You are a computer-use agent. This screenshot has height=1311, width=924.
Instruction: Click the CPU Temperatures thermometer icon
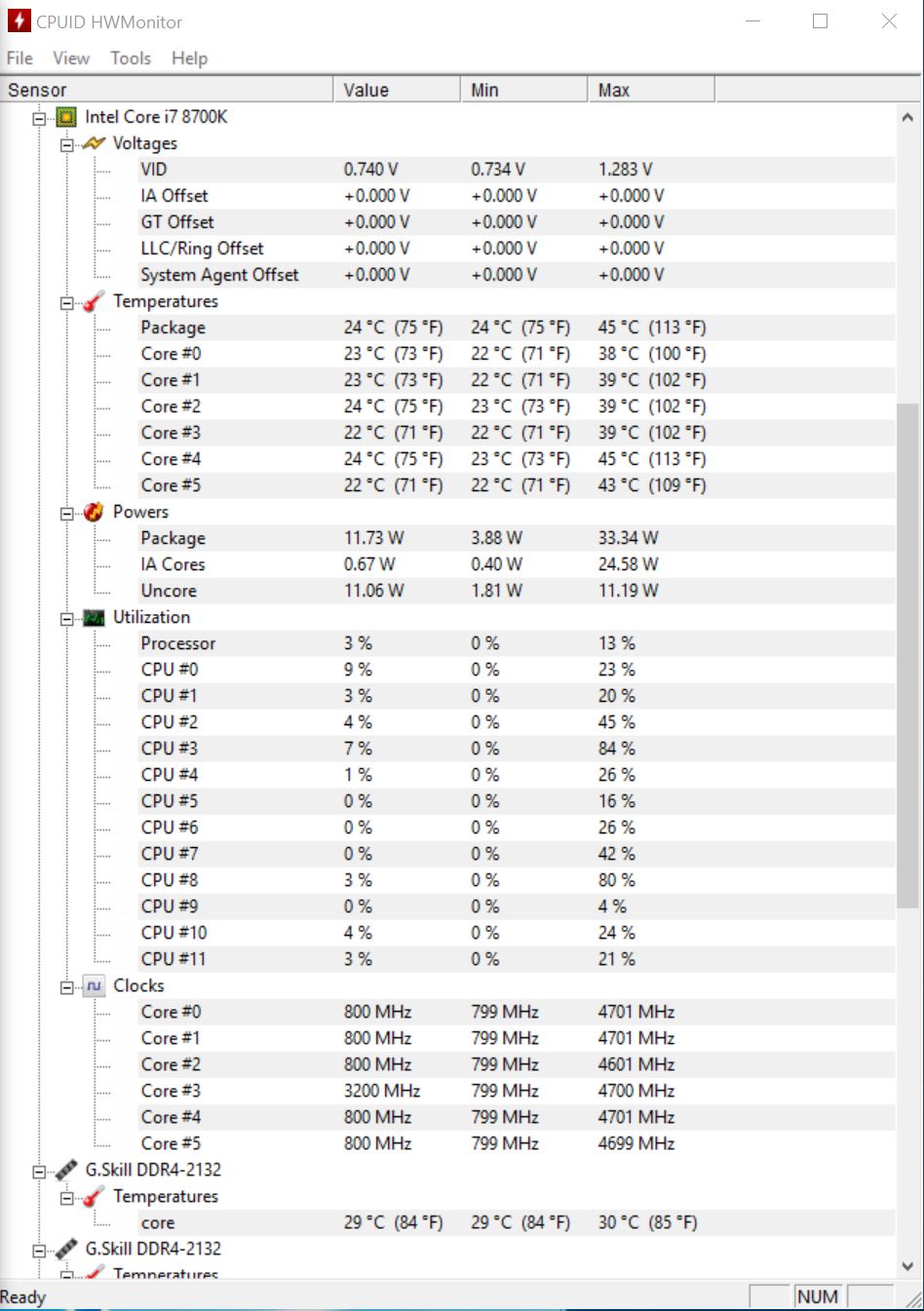tap(94, 301)
